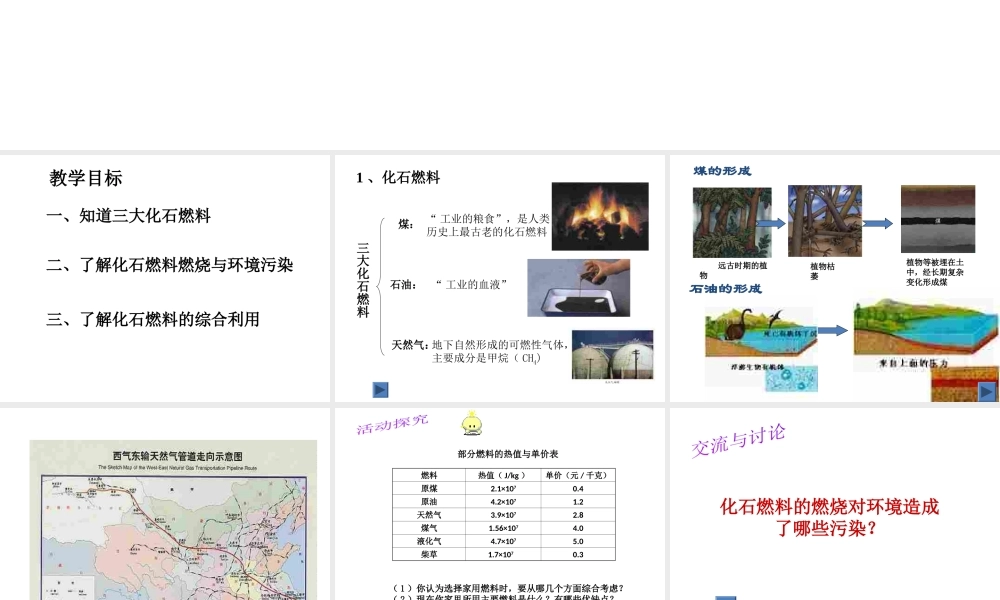Click the 单价(元/千克) column header
The image size is (1000, 600).
point(578,475)
